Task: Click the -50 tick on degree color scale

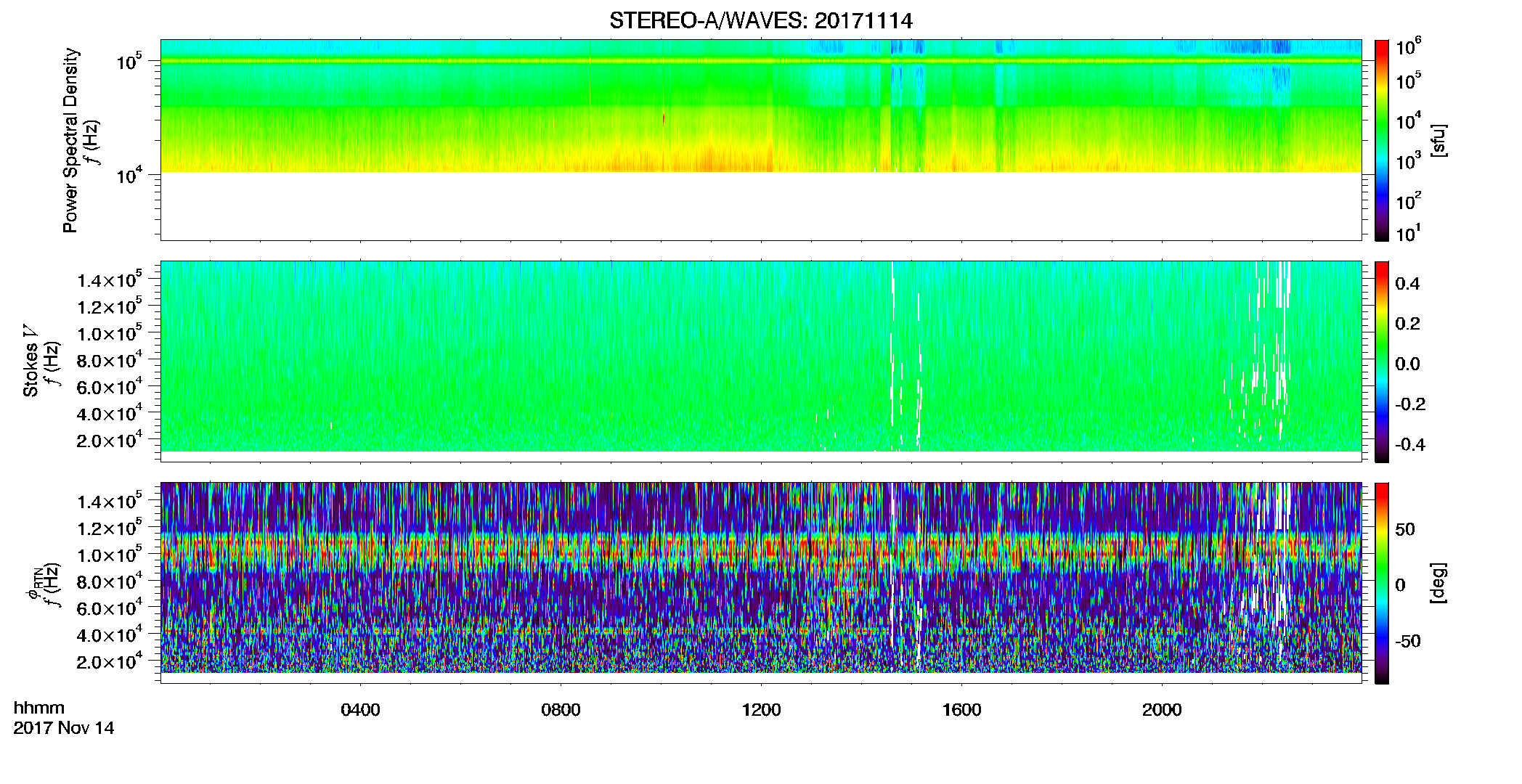Action: [x=1407, y=641]
